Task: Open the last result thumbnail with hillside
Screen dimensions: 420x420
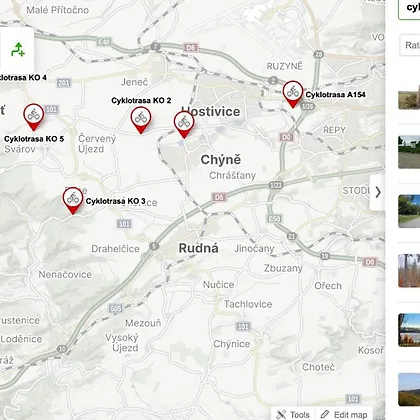Action: [409, 389]
